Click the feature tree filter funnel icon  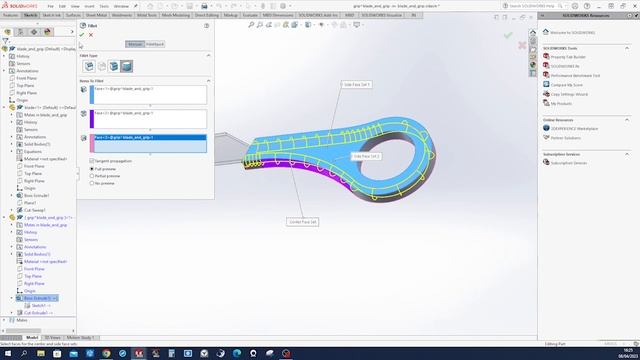5,41
